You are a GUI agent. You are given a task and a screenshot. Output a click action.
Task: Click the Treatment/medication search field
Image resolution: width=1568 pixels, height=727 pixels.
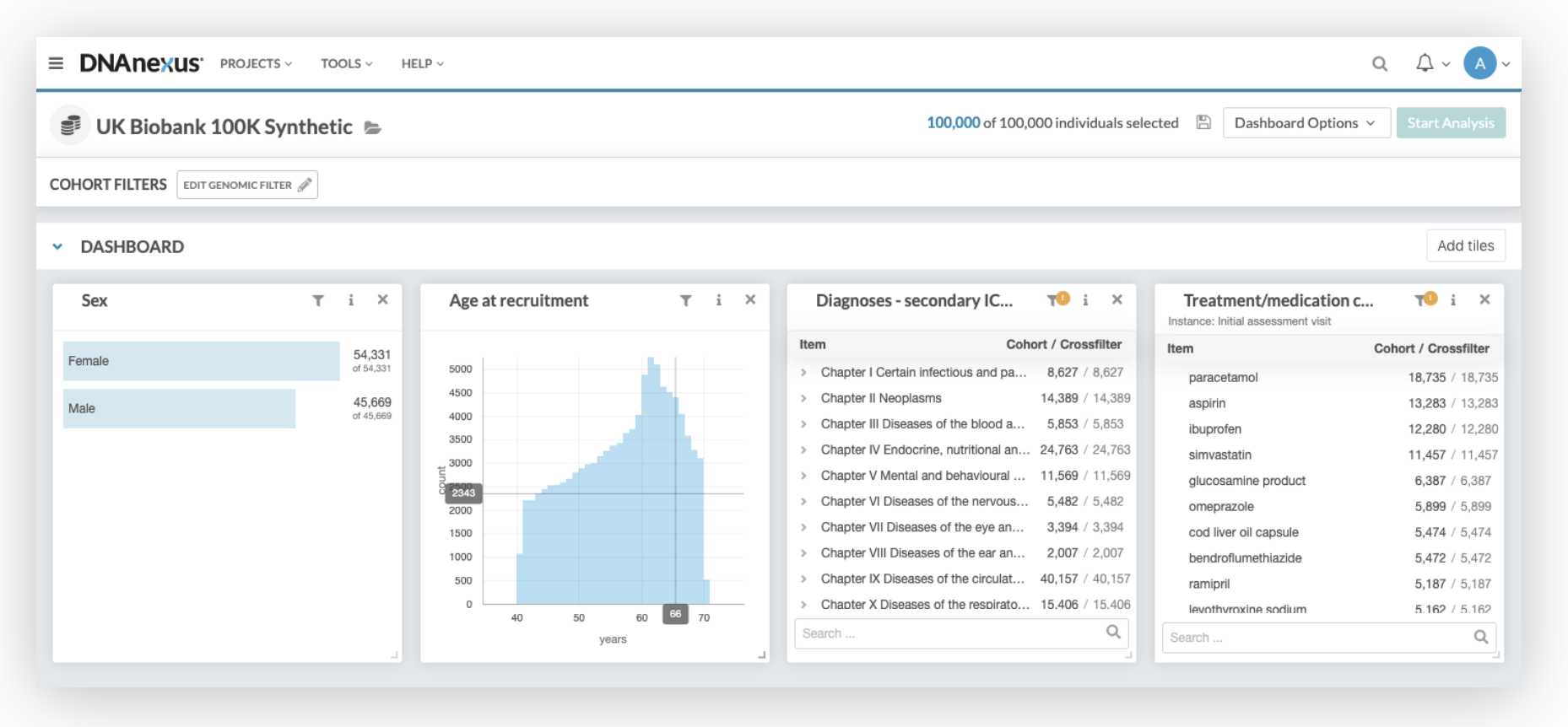1328,638
